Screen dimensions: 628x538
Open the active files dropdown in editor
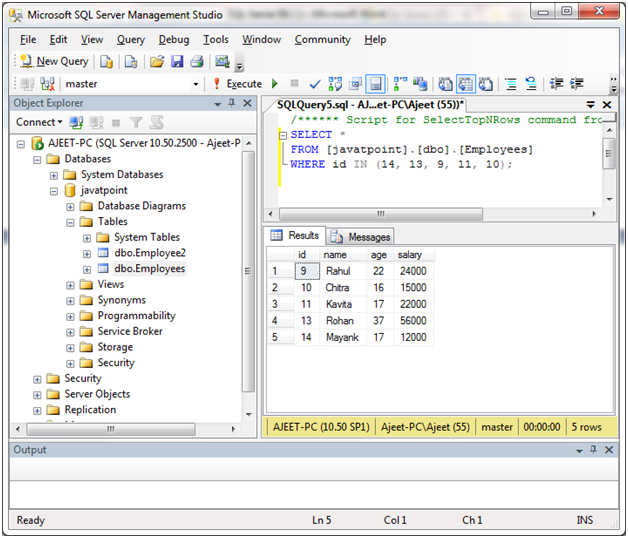coord(590,105)
